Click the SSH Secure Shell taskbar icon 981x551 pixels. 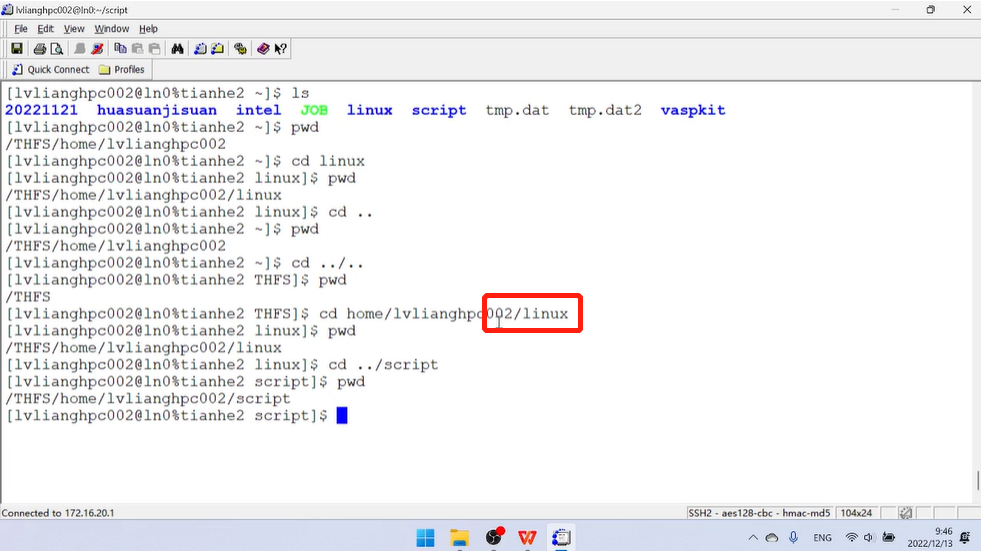(x=561, y=537)
